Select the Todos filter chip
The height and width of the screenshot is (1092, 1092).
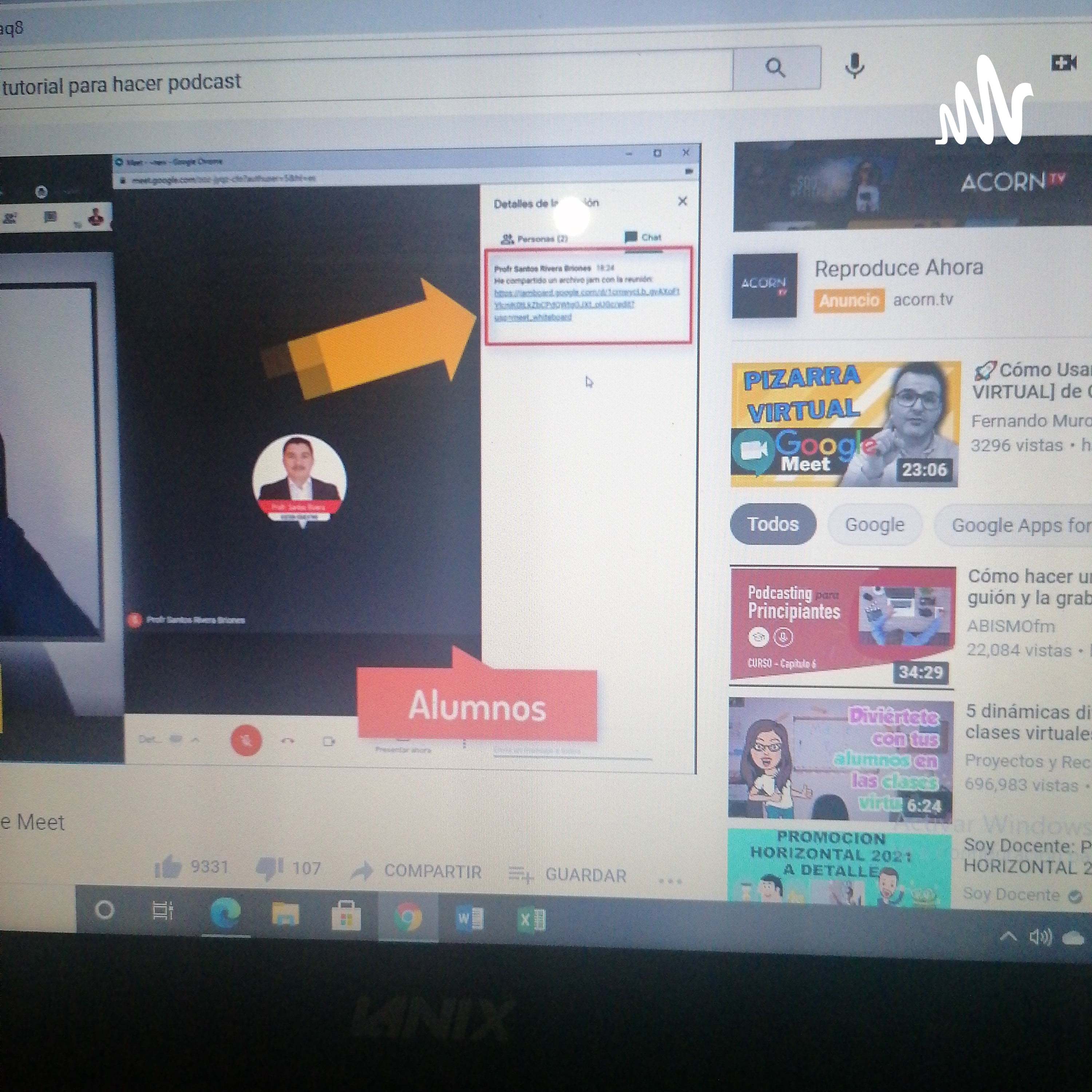(x=773, y=524)
